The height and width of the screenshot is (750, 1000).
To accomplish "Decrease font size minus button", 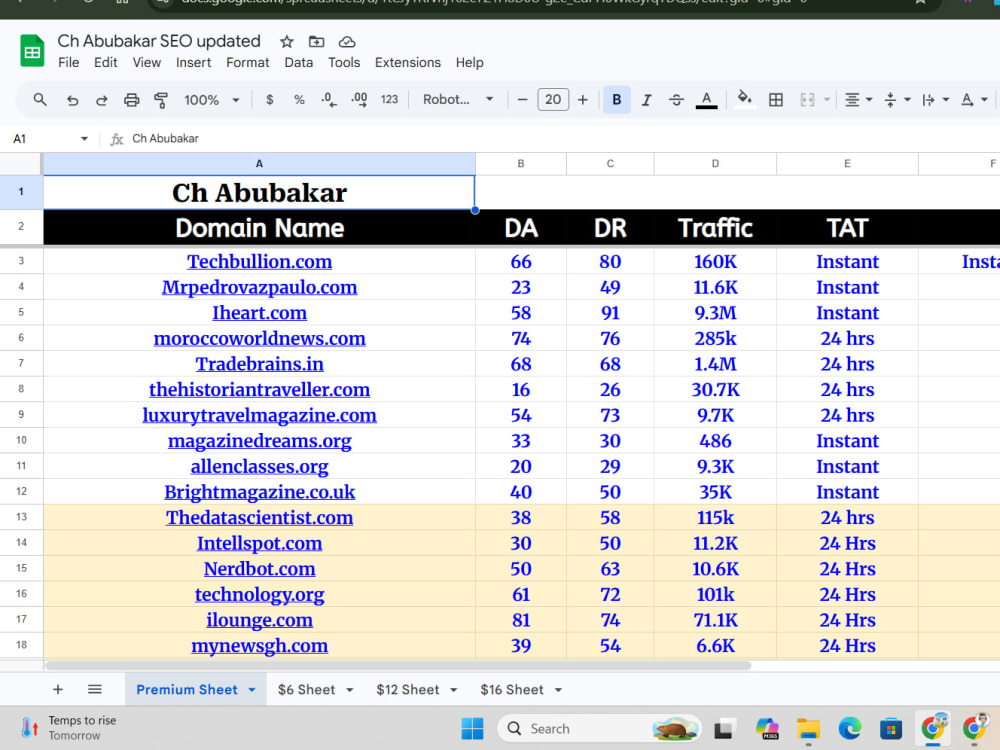I will click(522, 99).
